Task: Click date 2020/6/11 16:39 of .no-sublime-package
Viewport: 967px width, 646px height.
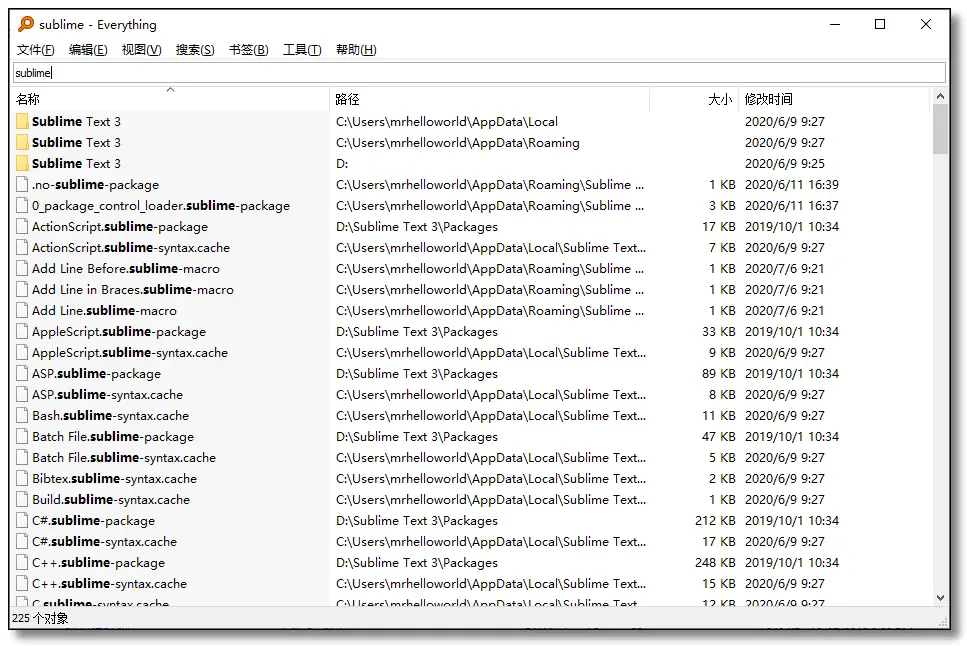Action: tap(792, 184)
